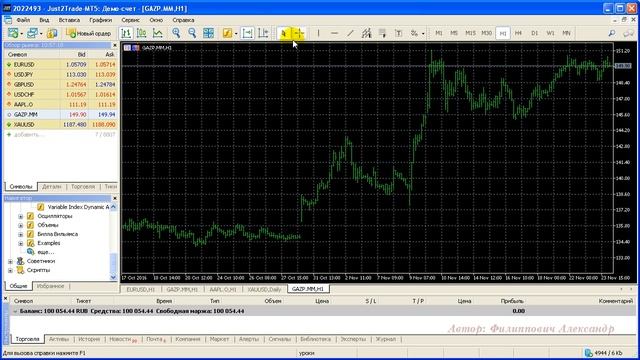
Task: Switch chart to Japanese candlesticks mode
Action: (142, 33)
